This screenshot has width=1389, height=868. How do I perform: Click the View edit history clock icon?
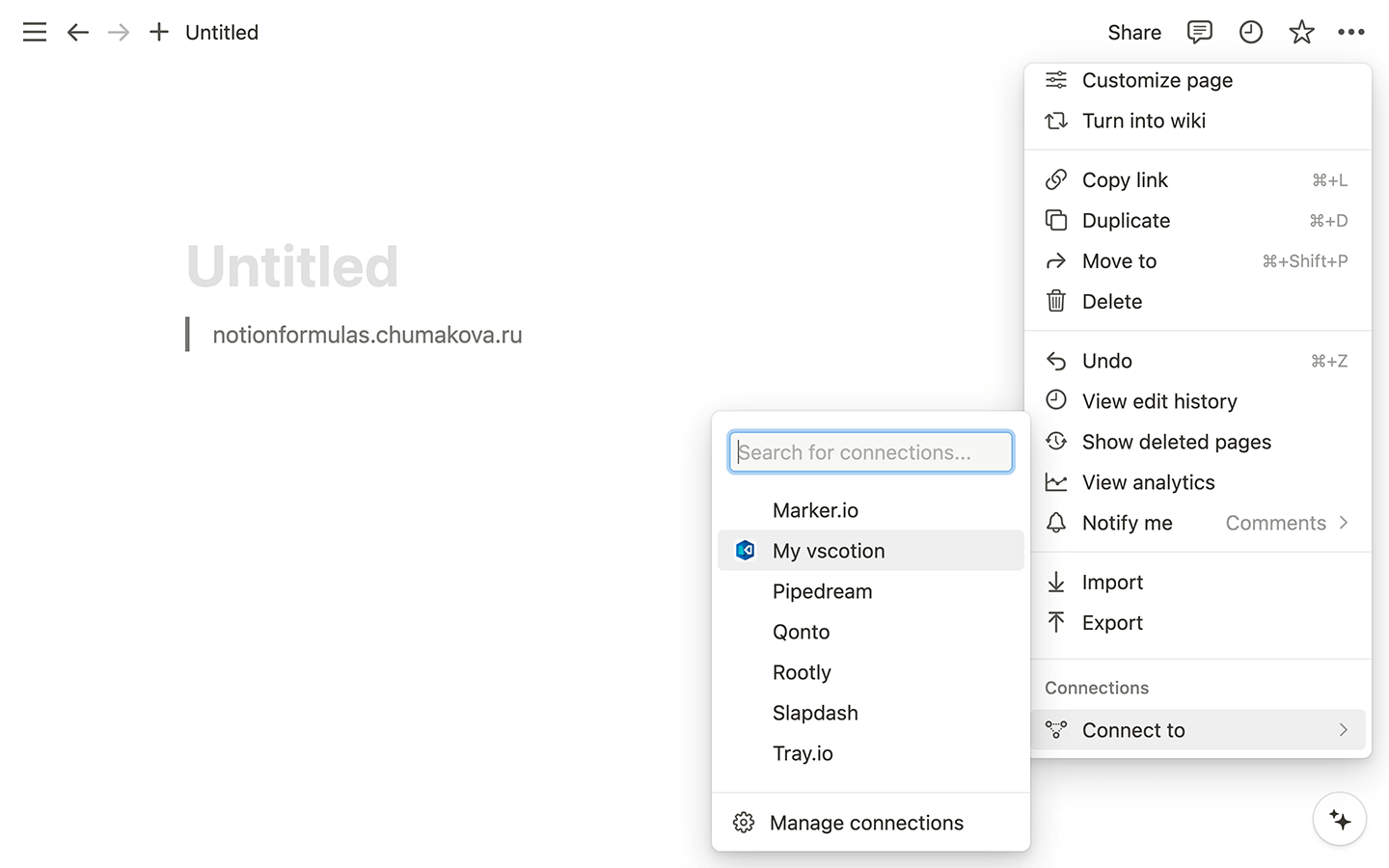[1056, 400]
